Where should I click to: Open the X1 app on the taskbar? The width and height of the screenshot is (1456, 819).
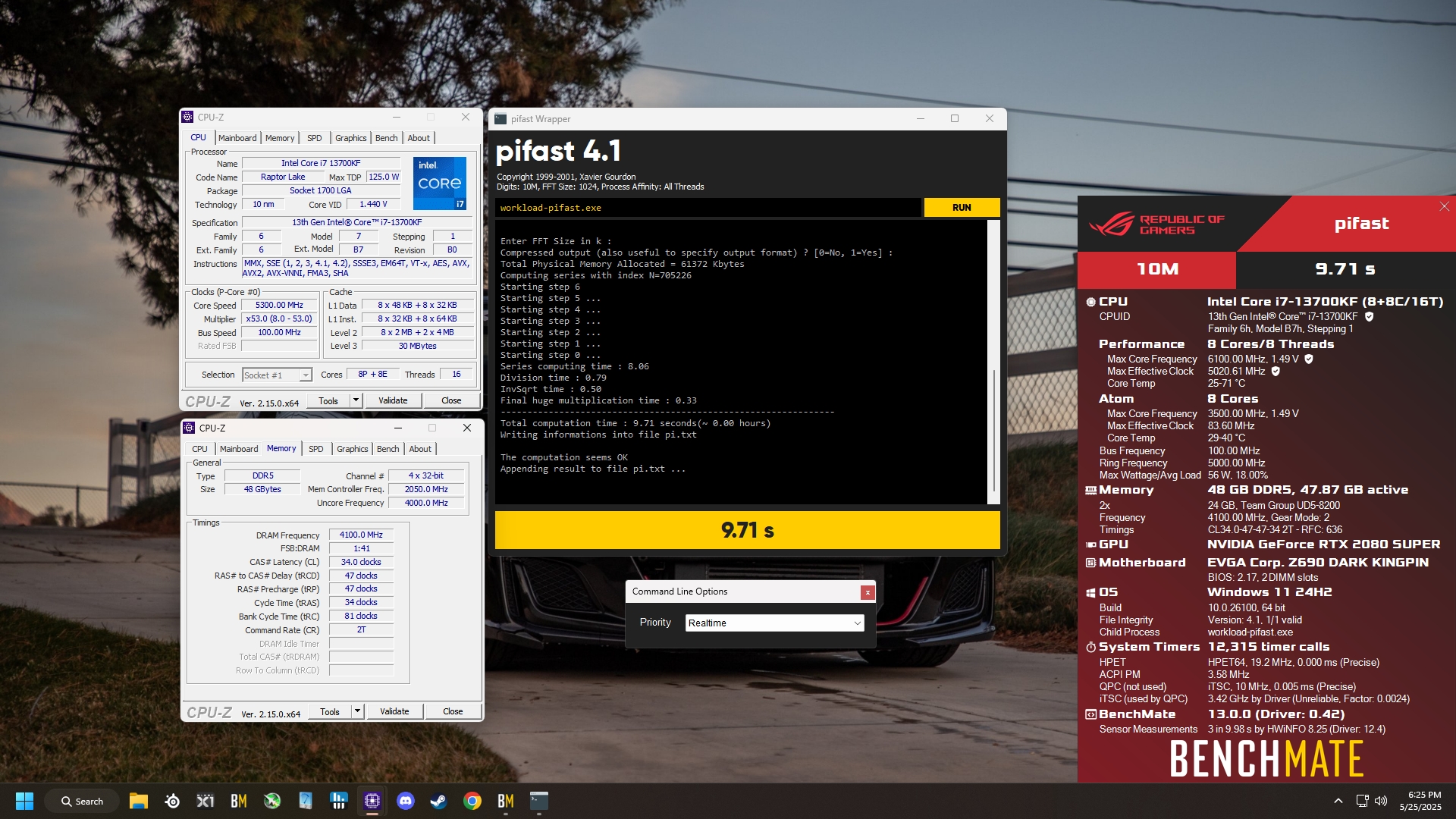pos(206,801)
